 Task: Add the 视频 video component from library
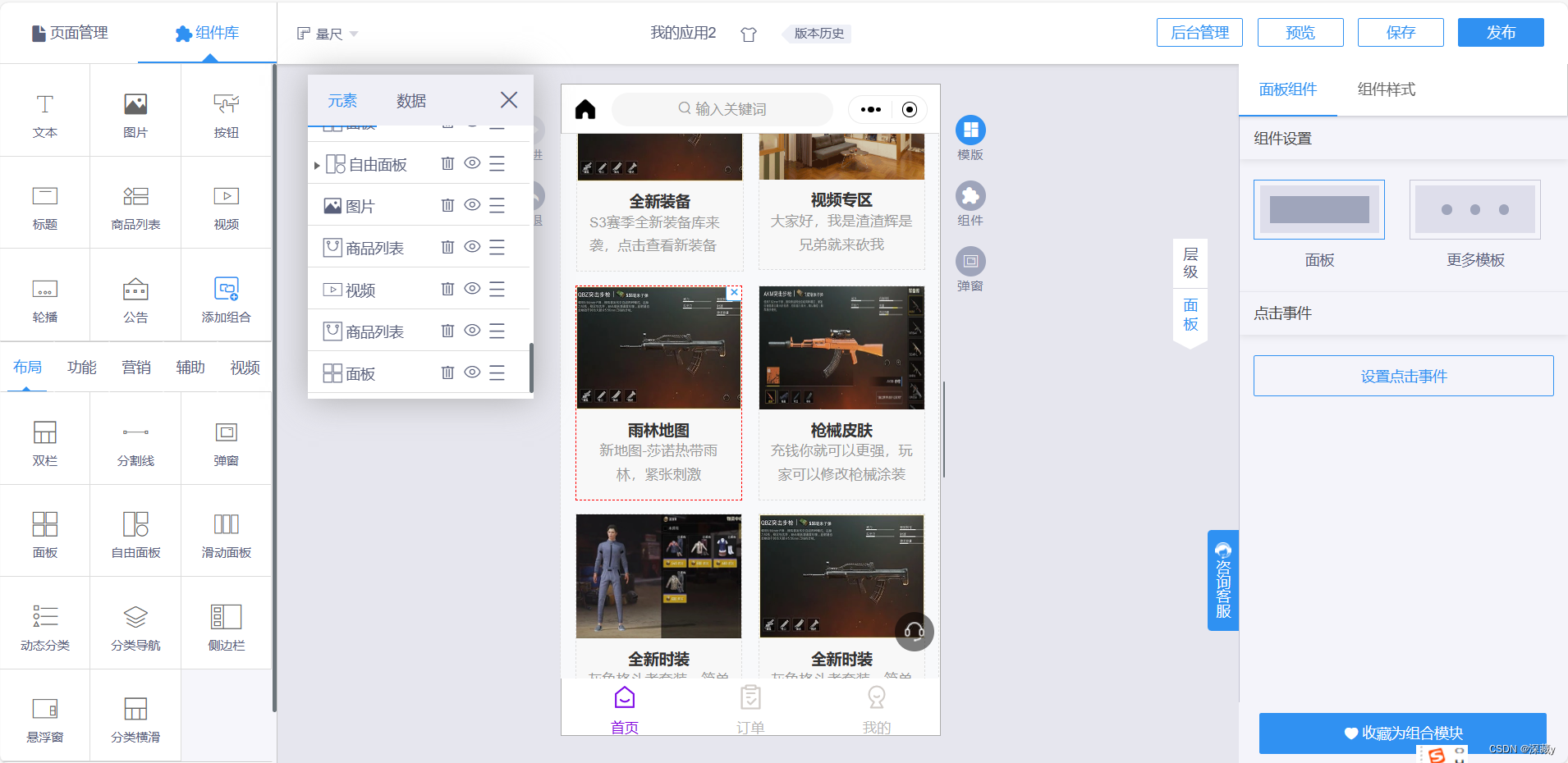point(227,207)
